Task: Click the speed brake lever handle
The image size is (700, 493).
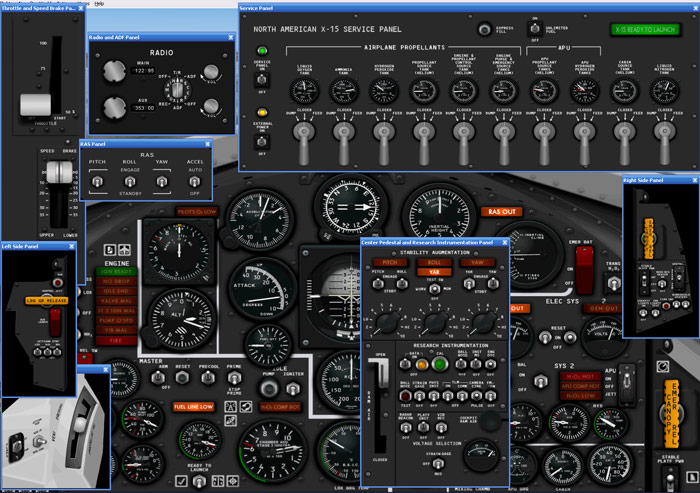Action: pos(59,173)
